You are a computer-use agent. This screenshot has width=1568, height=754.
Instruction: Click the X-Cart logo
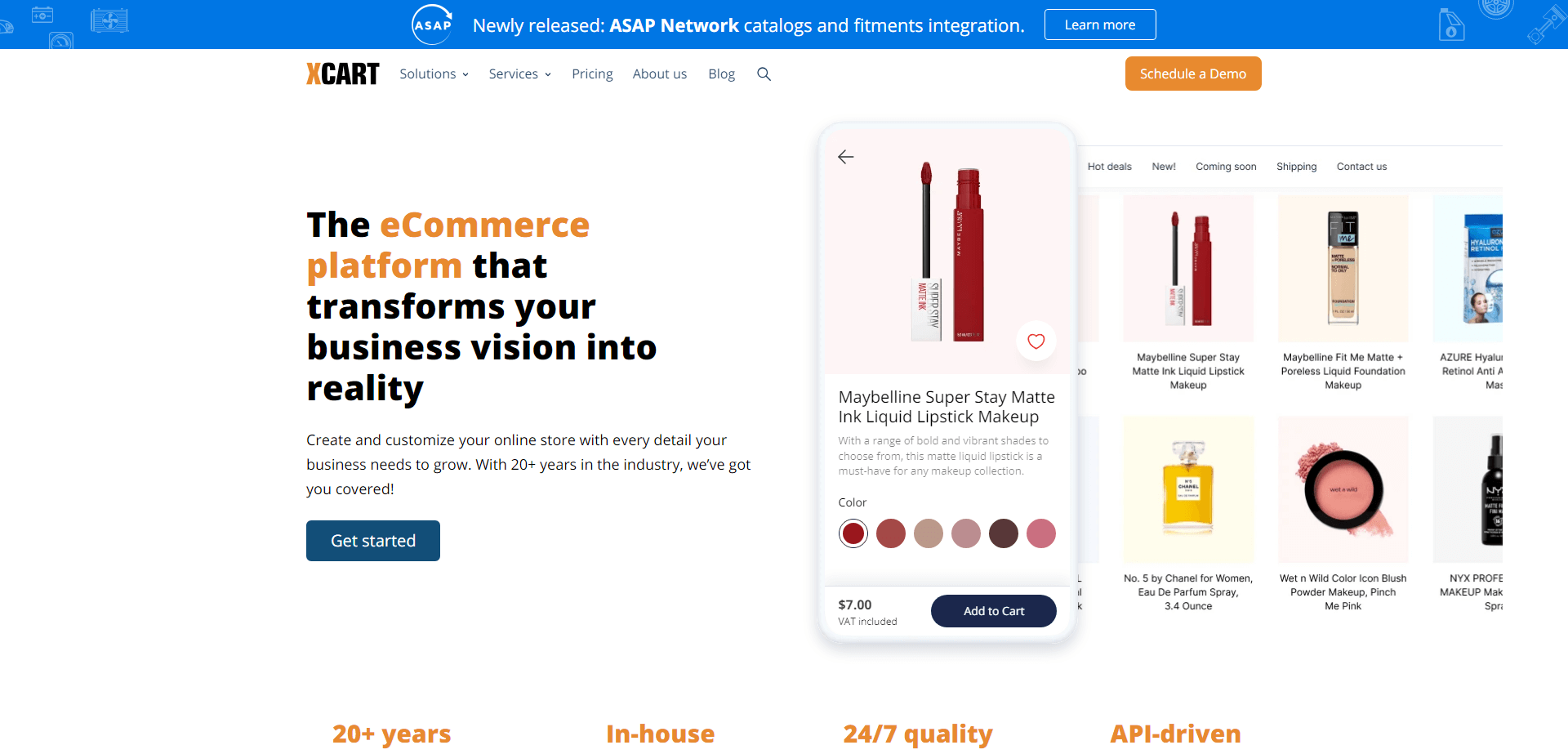(342, 73)
